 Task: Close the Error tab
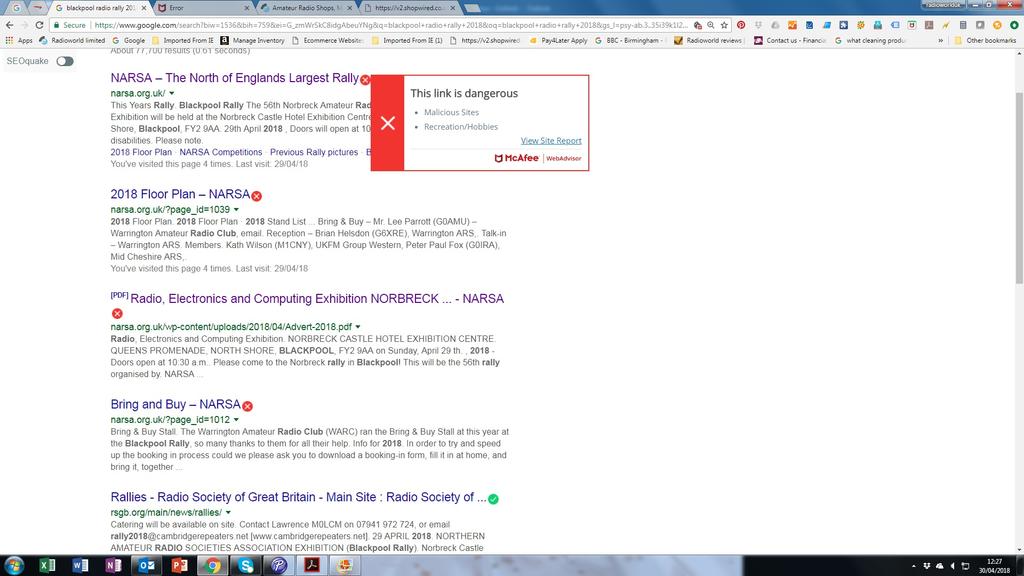(247, 8)
